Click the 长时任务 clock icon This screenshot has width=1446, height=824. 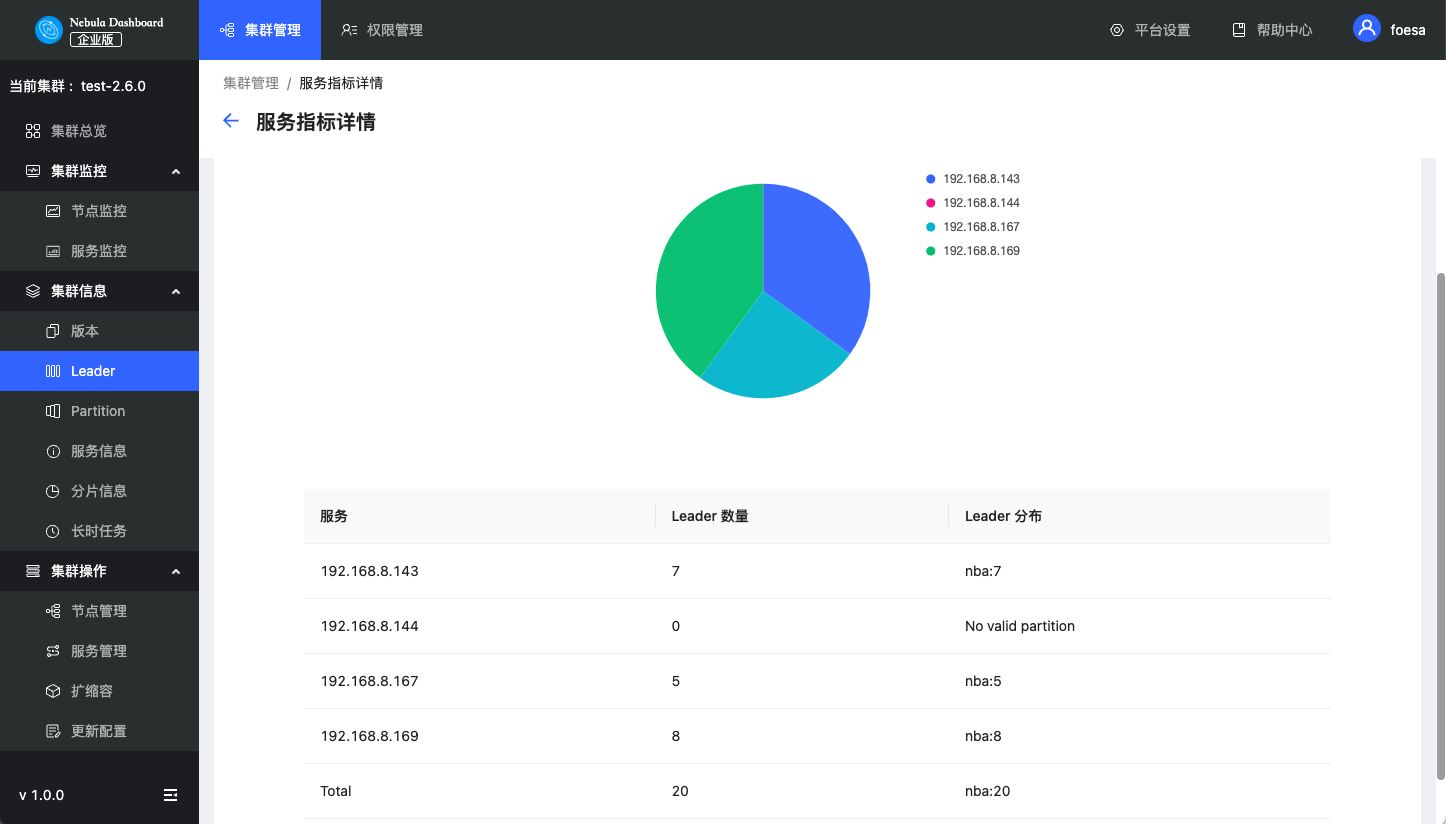pyautogui.click(x=53, y=531)
